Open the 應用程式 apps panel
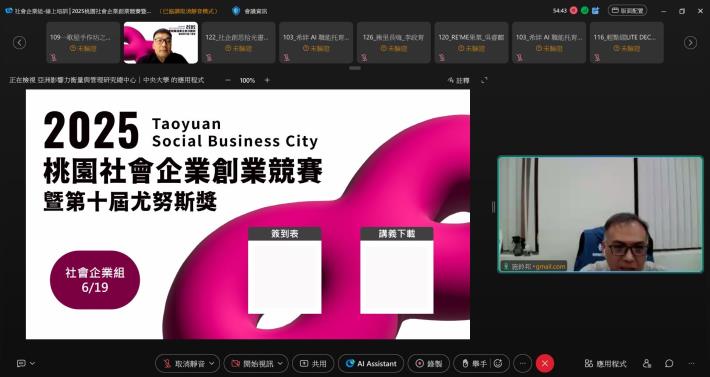 [605, 363]
